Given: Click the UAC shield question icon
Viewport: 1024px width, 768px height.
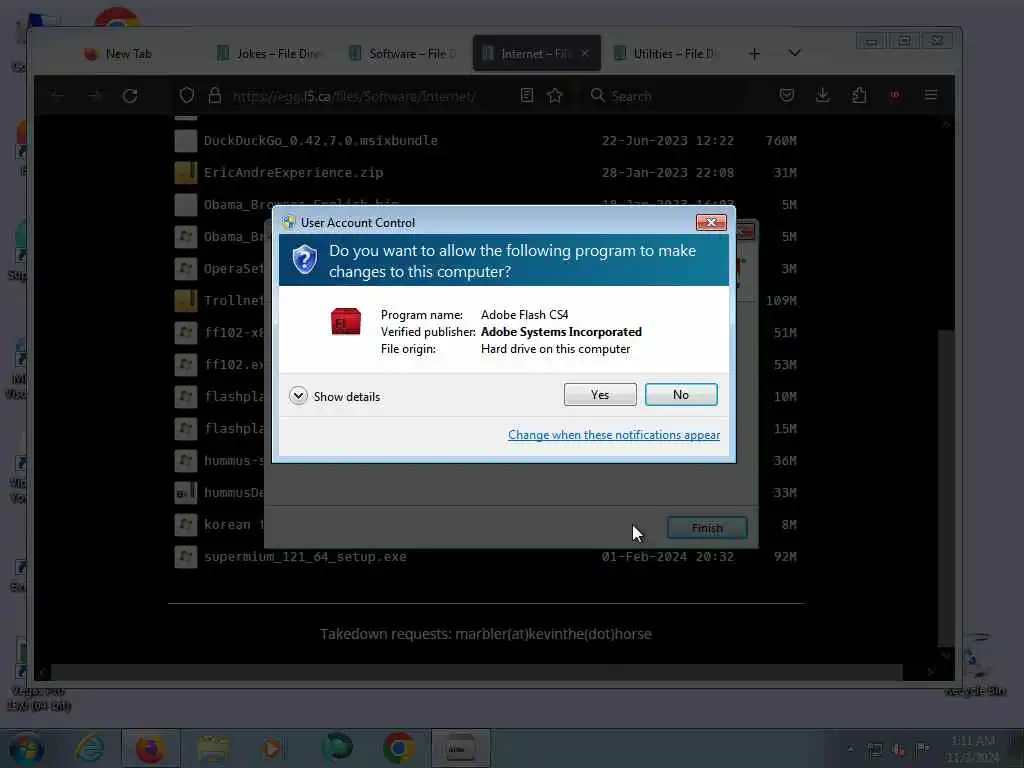Looking at the screenshot, I should pyautogui.click(x=304, y=260).
